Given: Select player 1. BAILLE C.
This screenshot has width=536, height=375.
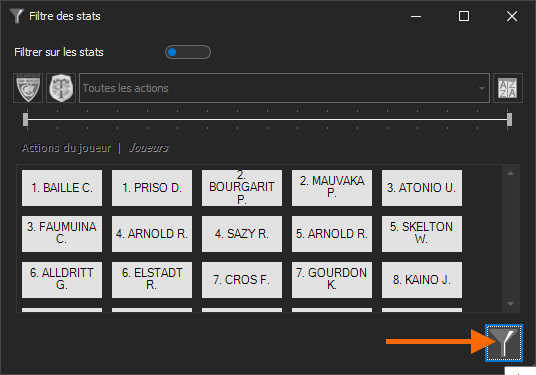Looking at the screenshot, I should [62, 188].
